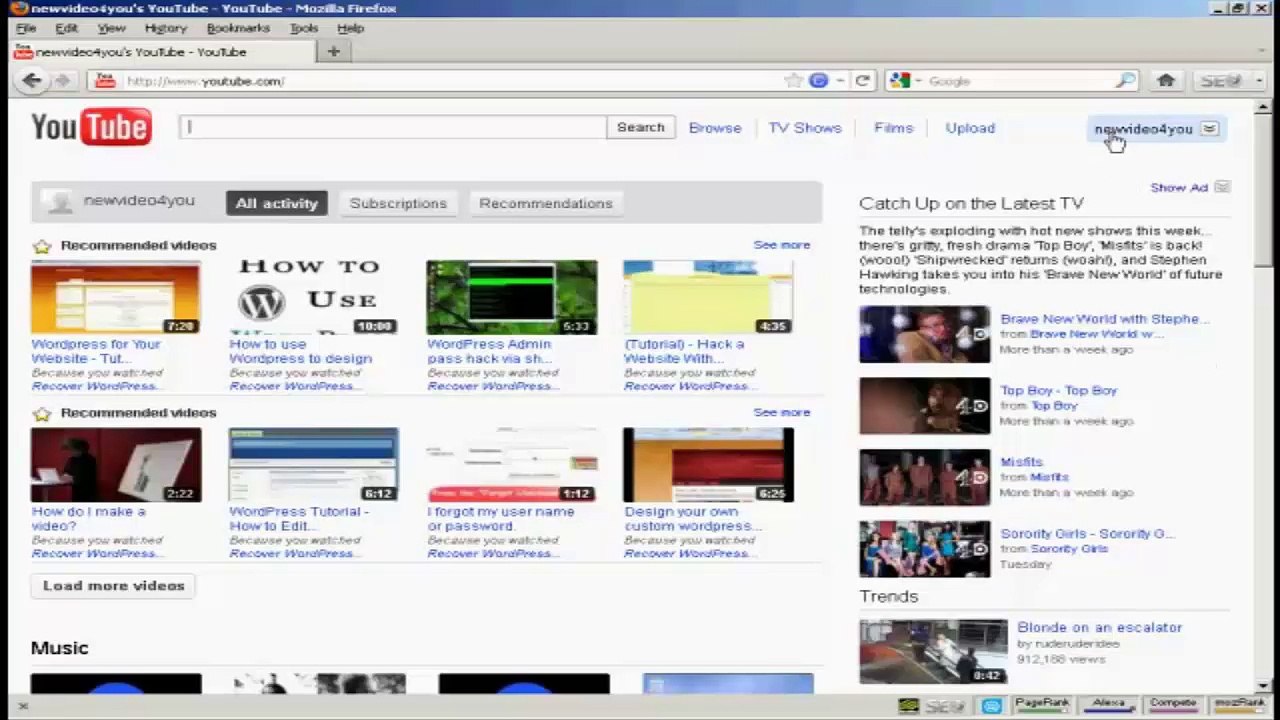Screen dimensions: 1280x720
Task: Click the Google search box in toolbar
Action: tap(1018, 81)
